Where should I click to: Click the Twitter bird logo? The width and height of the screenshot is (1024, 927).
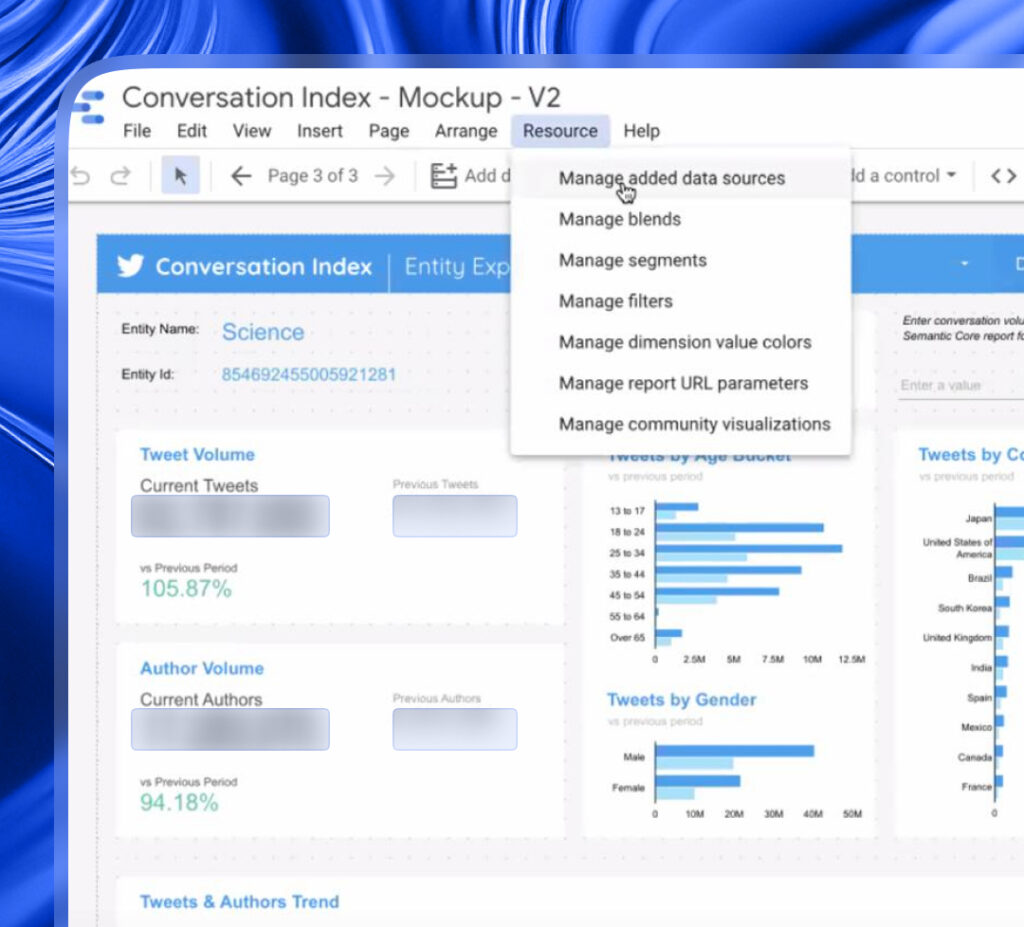(130, 266)
